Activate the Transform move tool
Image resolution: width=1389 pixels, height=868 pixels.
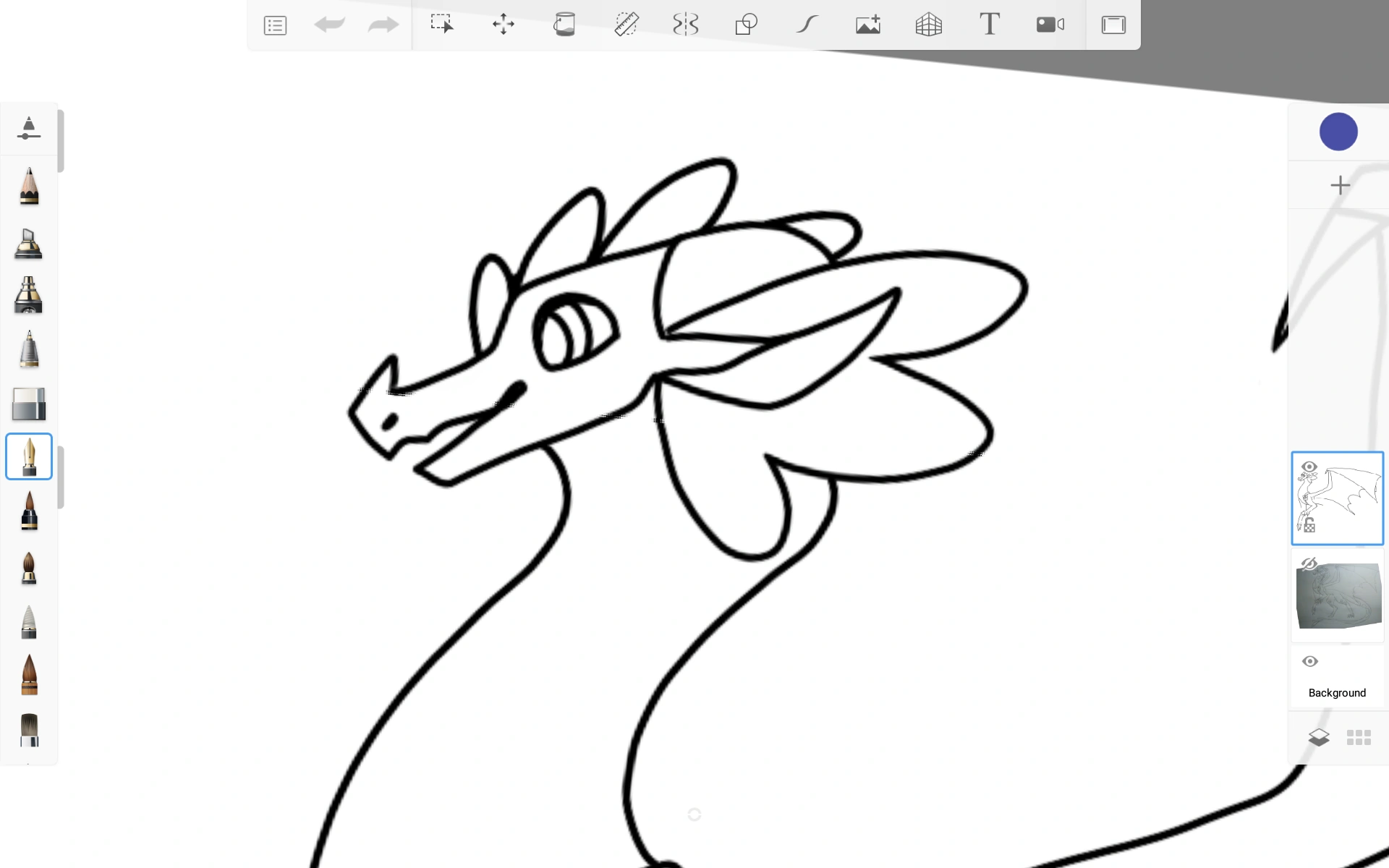(x=504, y=25)
